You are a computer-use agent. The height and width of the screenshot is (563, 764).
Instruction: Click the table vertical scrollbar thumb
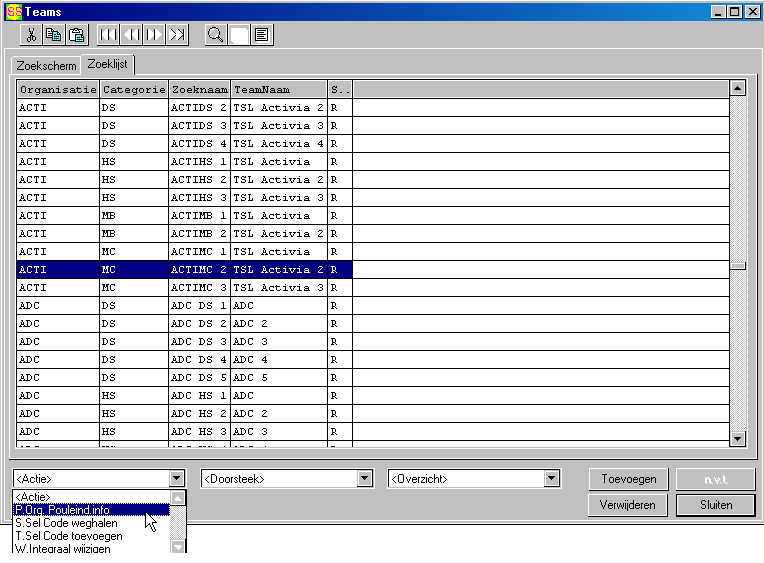click(x=738, y=266)
